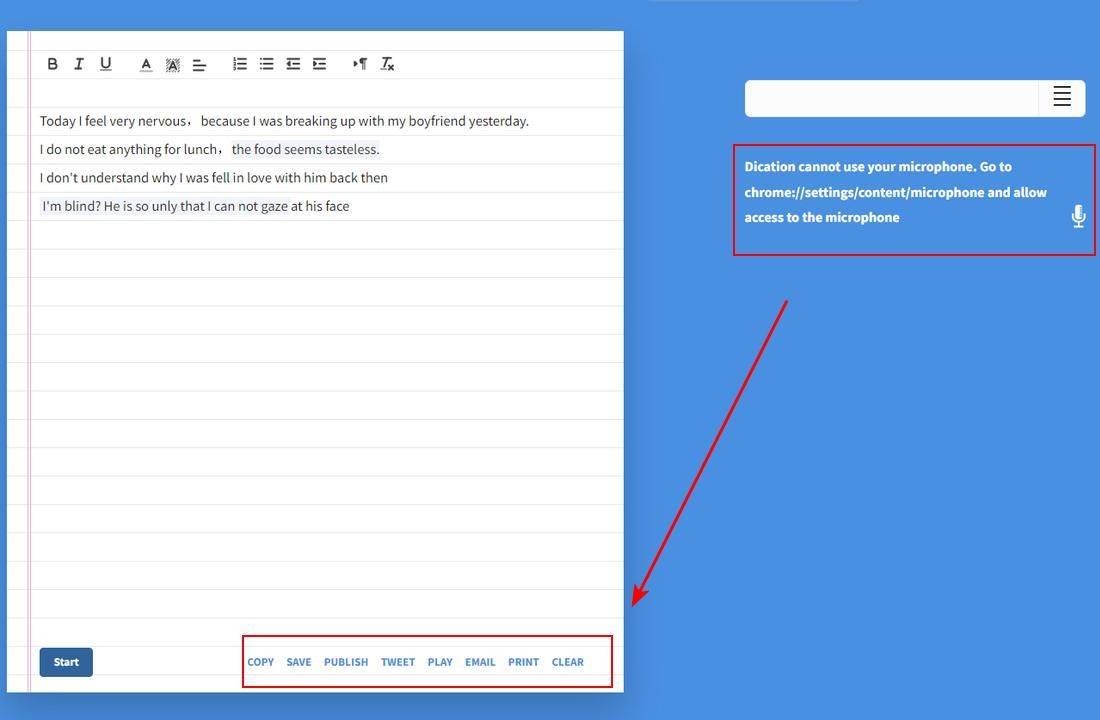
Task: Click the TWEET link
Action: [x=398, y=662]
